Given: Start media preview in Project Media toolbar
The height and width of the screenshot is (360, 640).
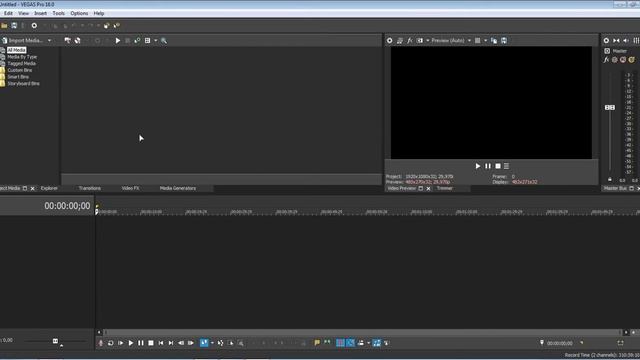Looking at the screenshot, I should [x=118, y=40].
